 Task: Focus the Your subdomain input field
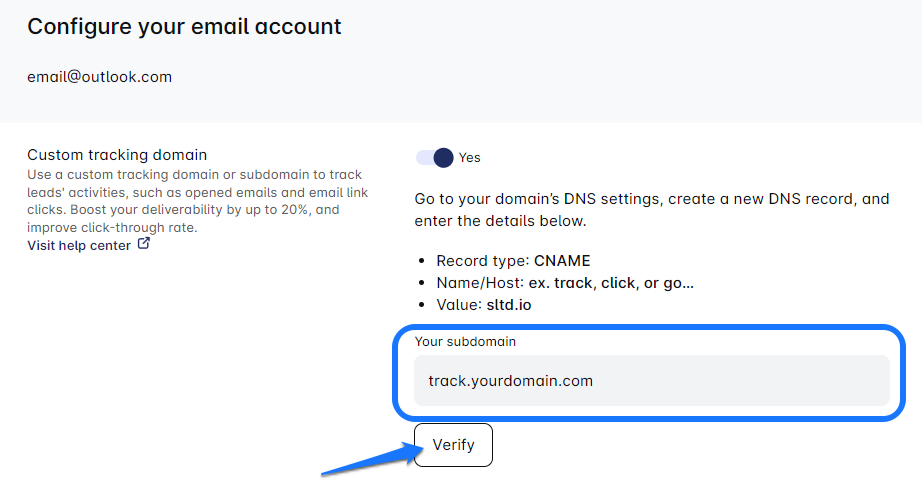pos(651,381)
